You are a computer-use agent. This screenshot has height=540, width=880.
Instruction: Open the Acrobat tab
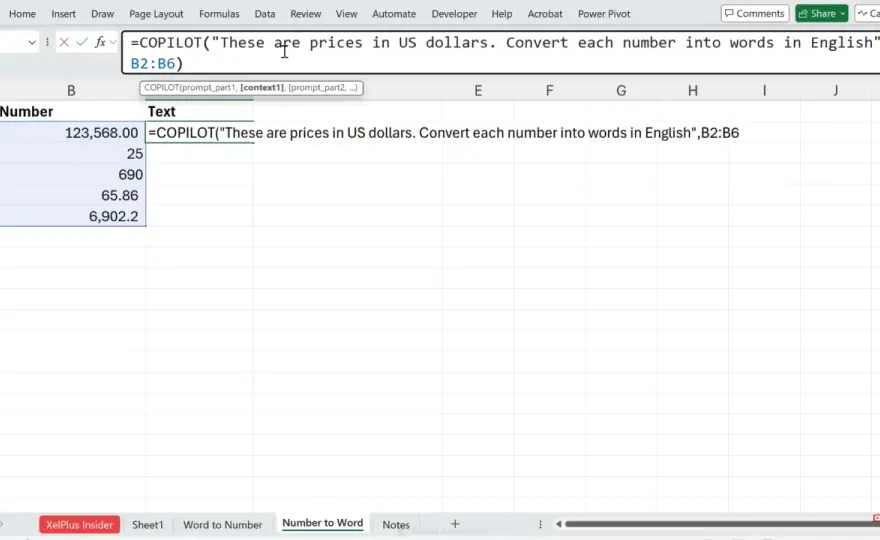point(544,13)
